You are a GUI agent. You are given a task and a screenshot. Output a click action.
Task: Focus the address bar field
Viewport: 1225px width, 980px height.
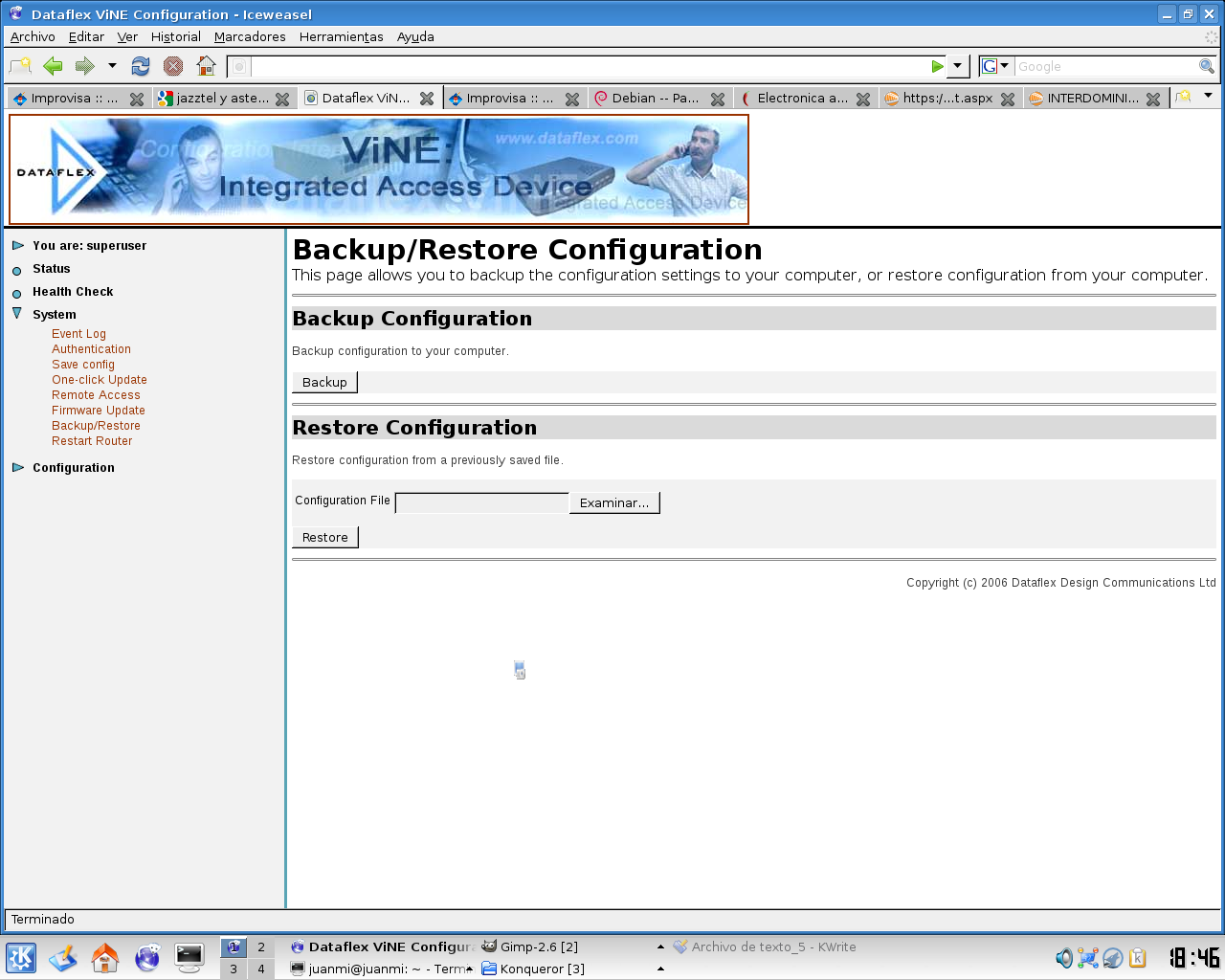click(x=589, y=66)
